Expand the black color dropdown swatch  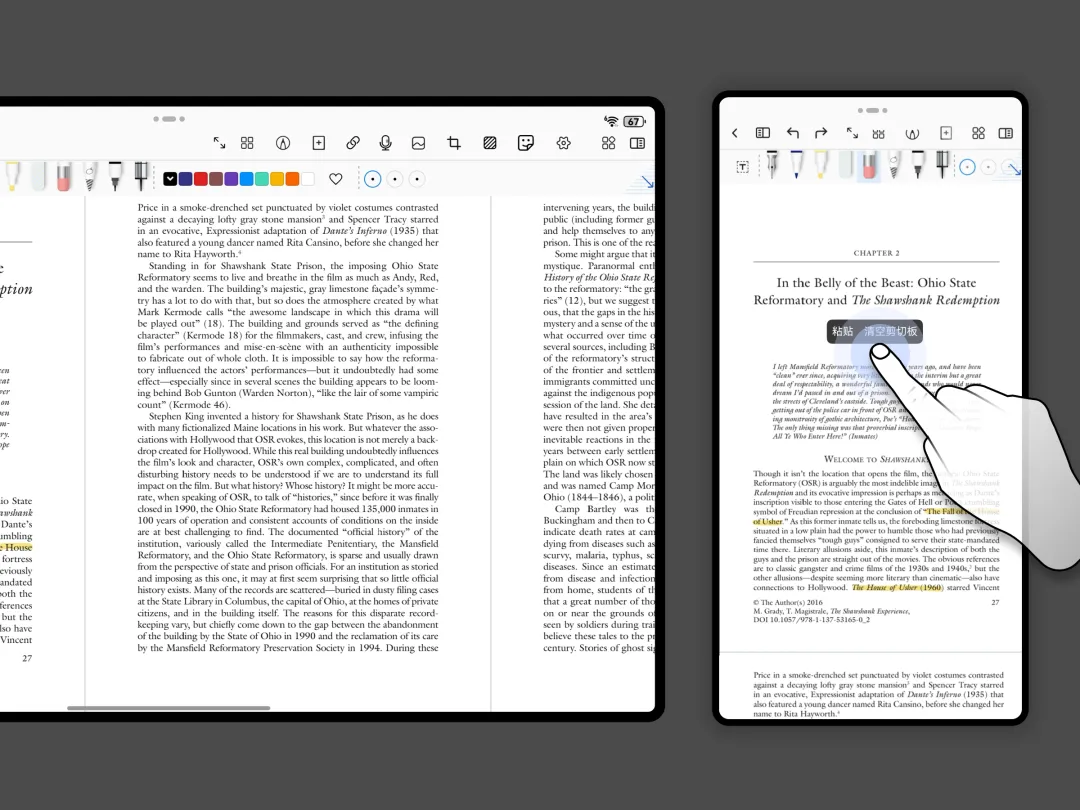[x=170, y=179]
